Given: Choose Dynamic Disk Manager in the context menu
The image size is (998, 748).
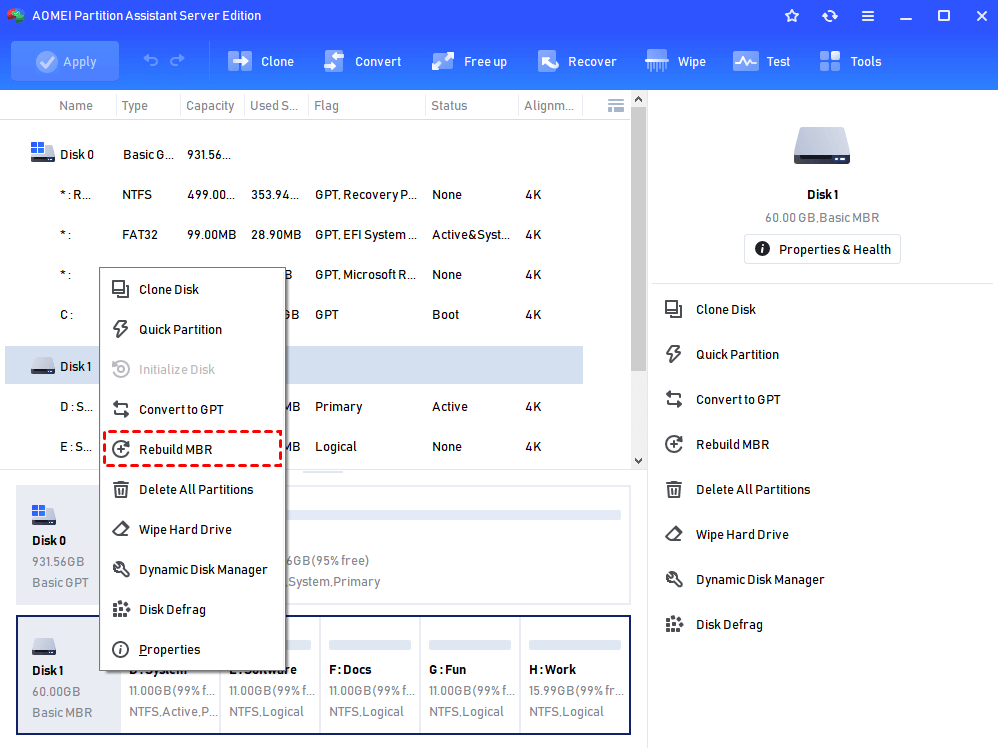Looking at the screenshot, I should (192, 570).
